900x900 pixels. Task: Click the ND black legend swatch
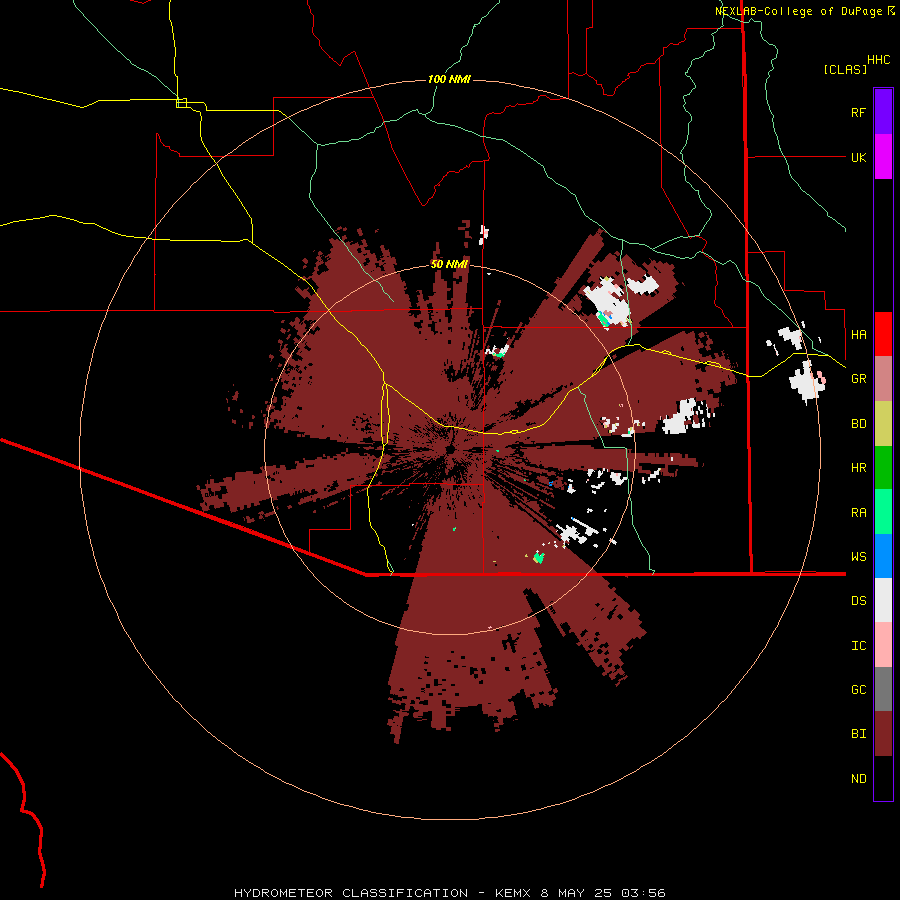[x=883, y=778]
